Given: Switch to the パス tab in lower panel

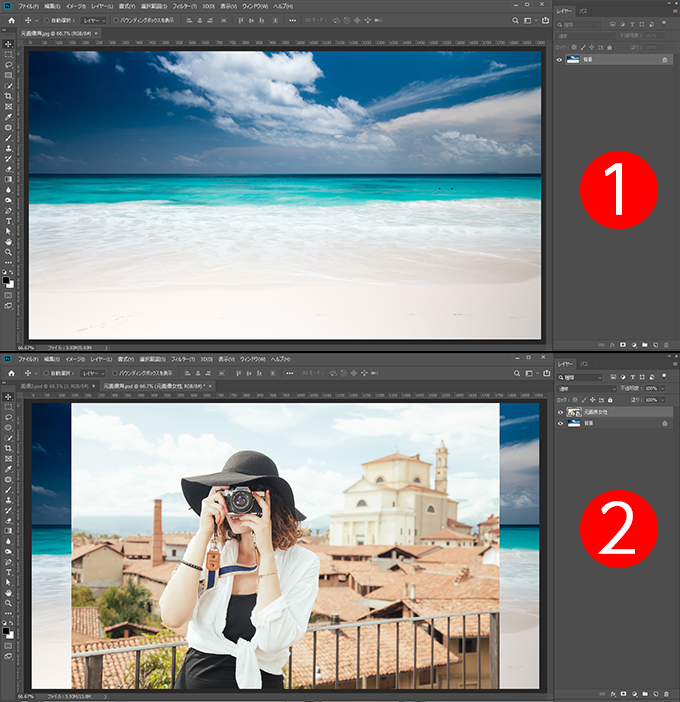Looking at the screenshot, I should click(x=585, y=364).
